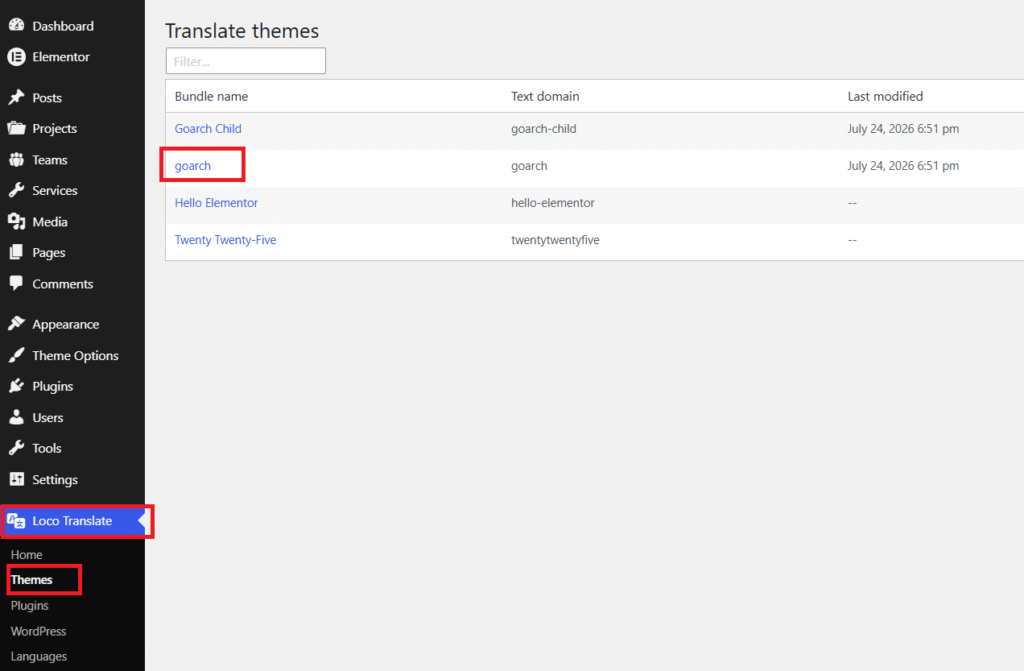This screenshot has height=671, width=1024.
Task: Click the Loco Translate language icon
Action: [16, 521]
